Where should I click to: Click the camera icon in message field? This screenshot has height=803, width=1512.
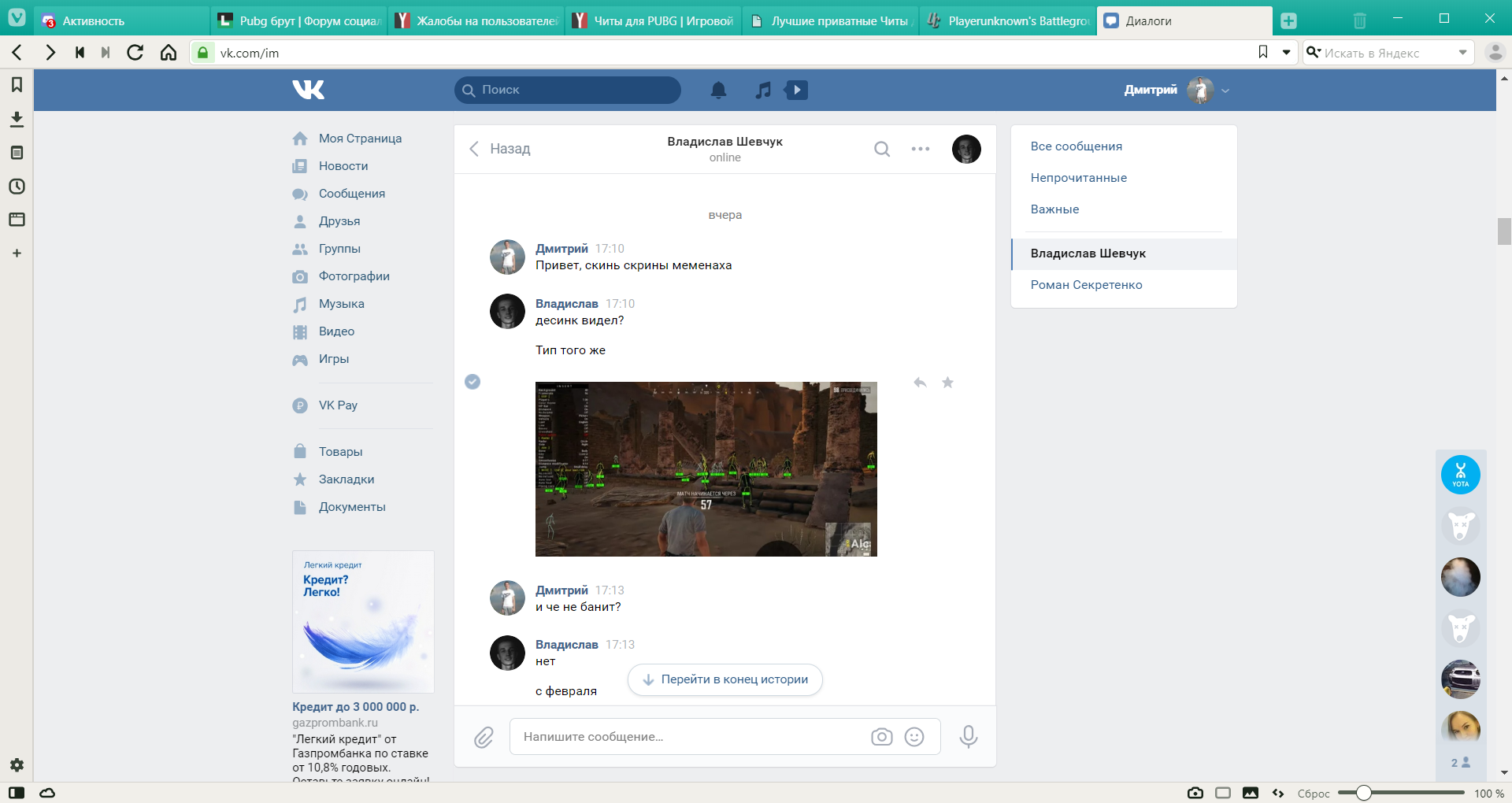pyautogui.click(x=881, y=737)
